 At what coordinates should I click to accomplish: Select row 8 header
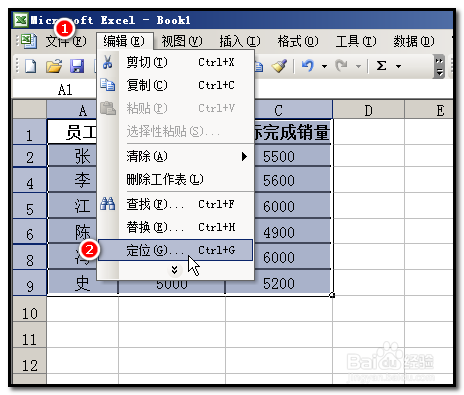pyautogui.click(x=30, y=257)
